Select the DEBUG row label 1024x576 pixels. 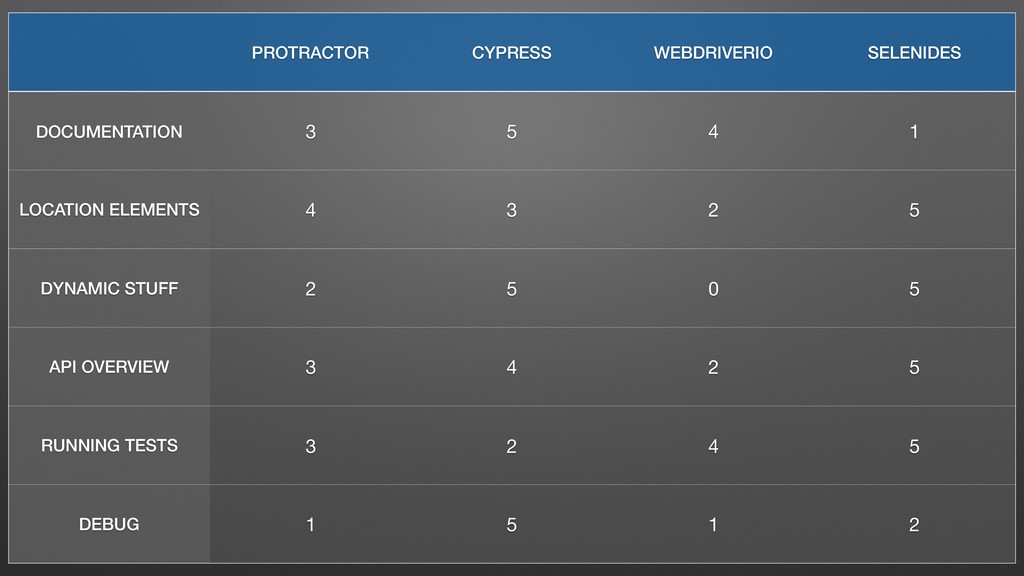click(109, 524)
